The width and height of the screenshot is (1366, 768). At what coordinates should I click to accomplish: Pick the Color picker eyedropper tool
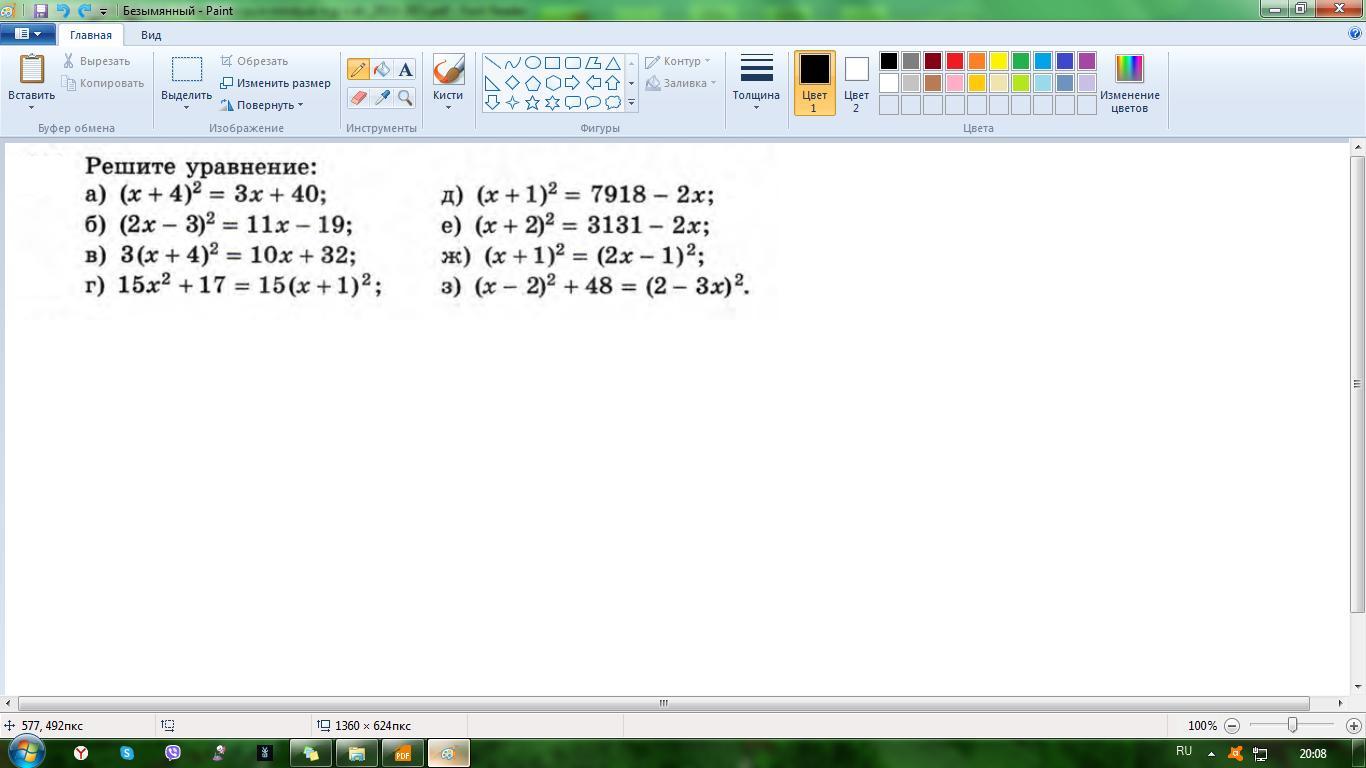point(382,97)
